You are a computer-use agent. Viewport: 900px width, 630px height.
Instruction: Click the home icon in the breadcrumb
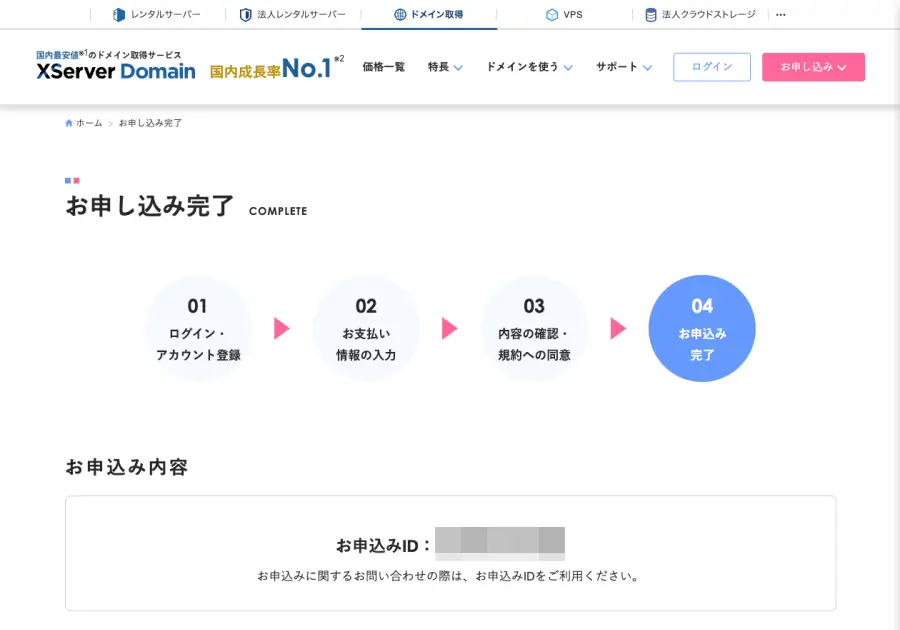click(68, 122)
